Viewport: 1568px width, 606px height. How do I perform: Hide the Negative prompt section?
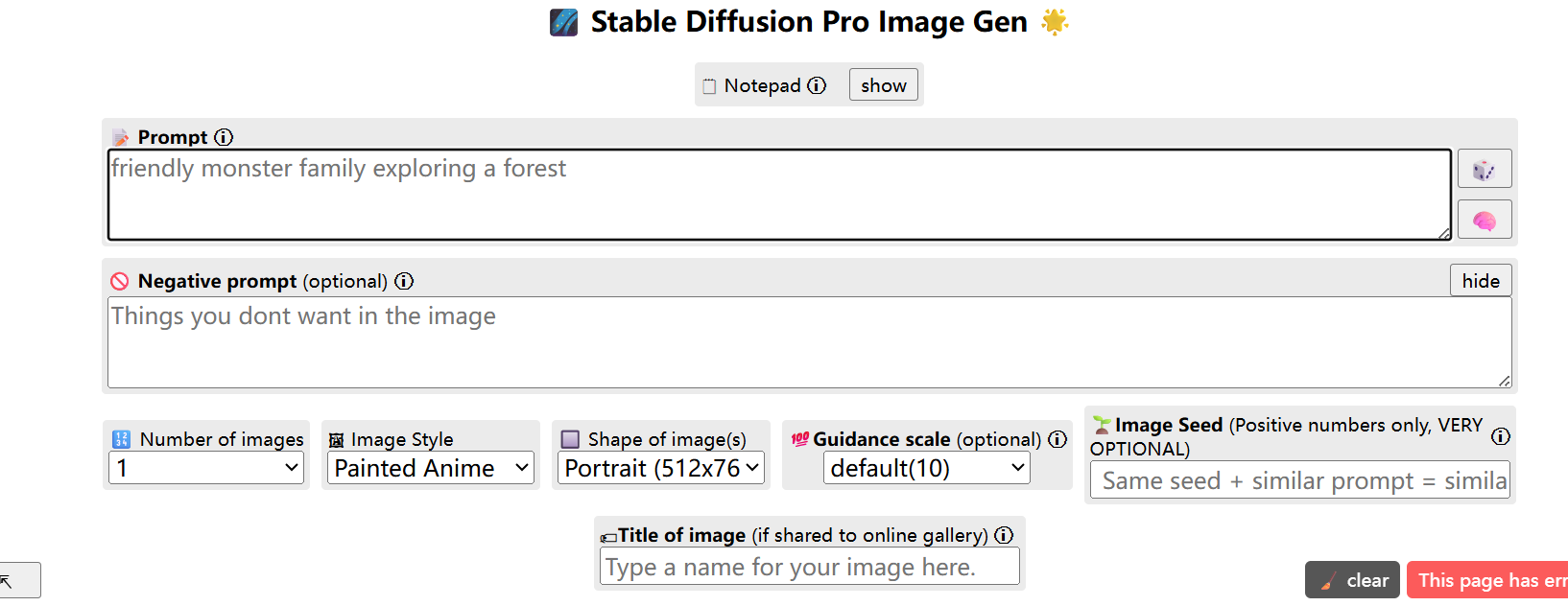point(1481,281)
